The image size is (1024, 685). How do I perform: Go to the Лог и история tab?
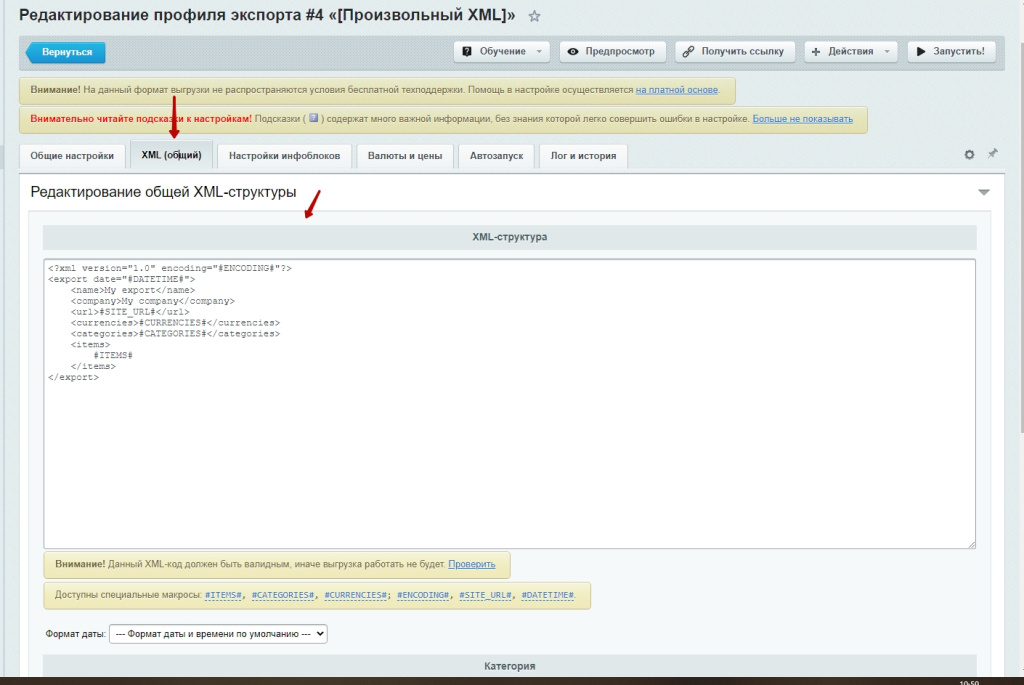(x=583, y=156)
